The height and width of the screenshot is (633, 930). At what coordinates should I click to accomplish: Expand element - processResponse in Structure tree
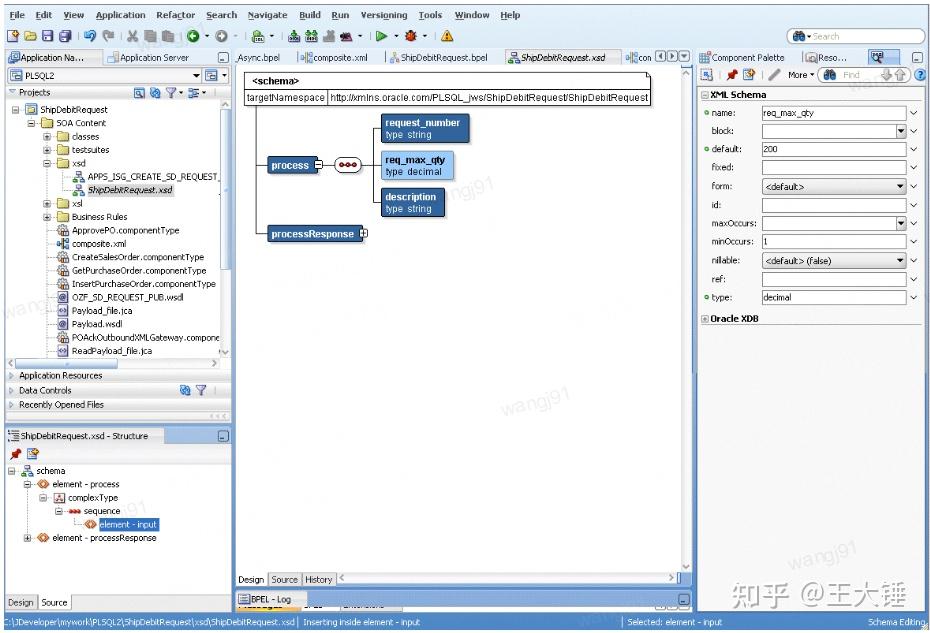(27, 538)
